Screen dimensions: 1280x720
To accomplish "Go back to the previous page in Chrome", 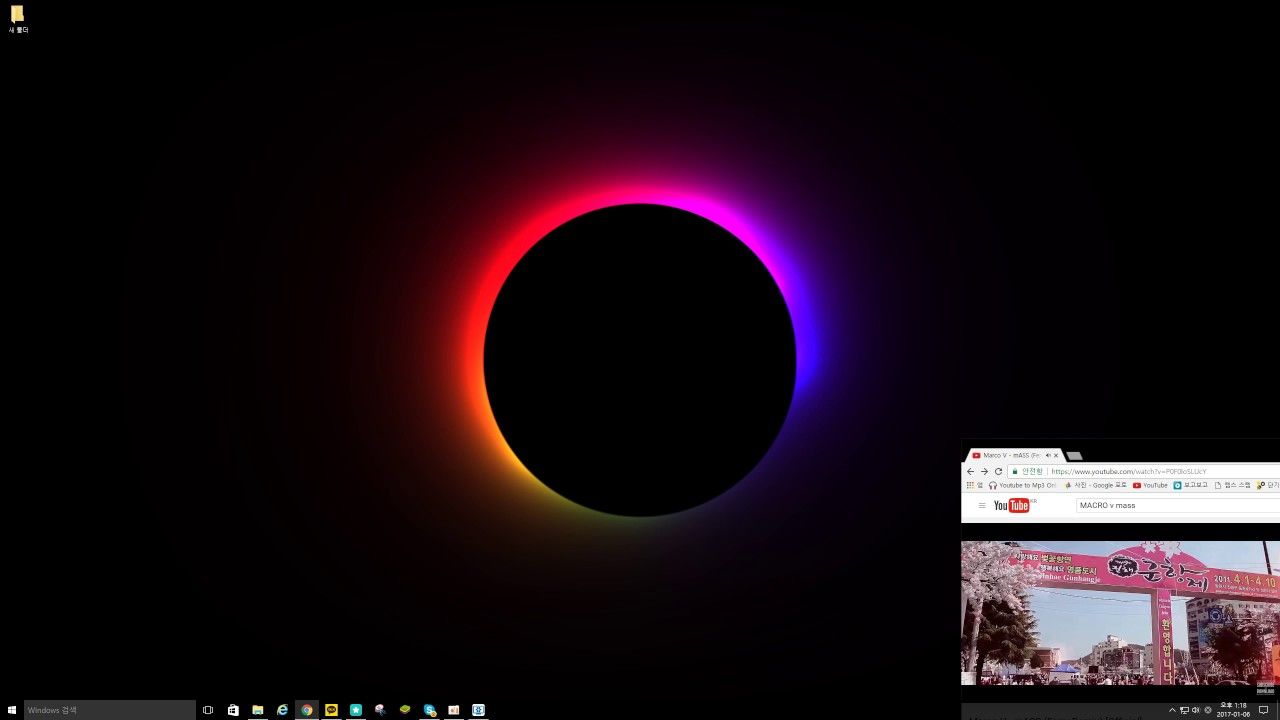I will click(x=970, y=471).
